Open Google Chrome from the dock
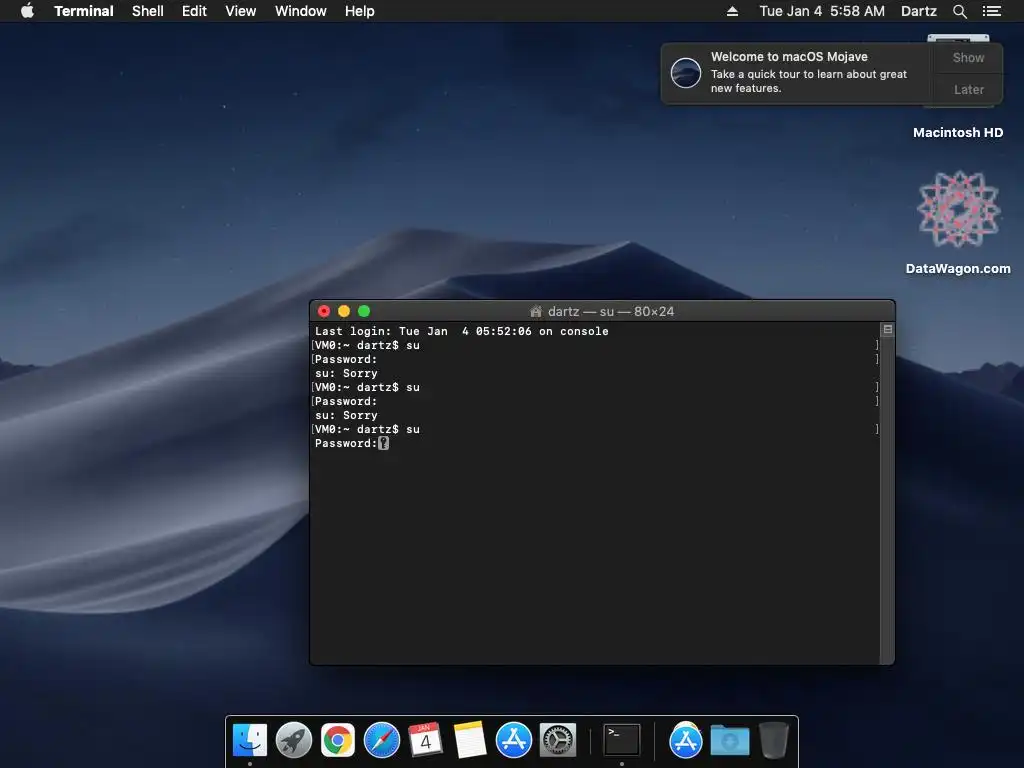The width and height of the screenshot is (1024, 768). click(x=338, y=741)
